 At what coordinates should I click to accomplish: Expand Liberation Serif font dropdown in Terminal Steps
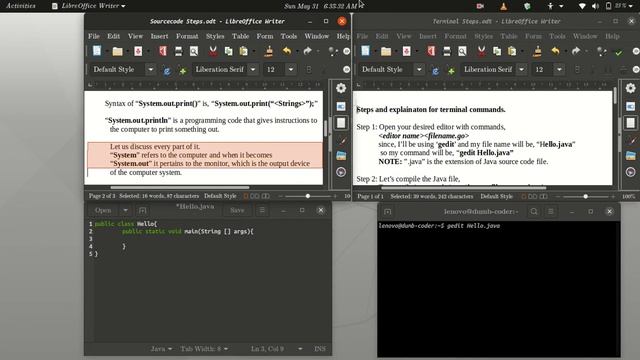click(522, 69)
